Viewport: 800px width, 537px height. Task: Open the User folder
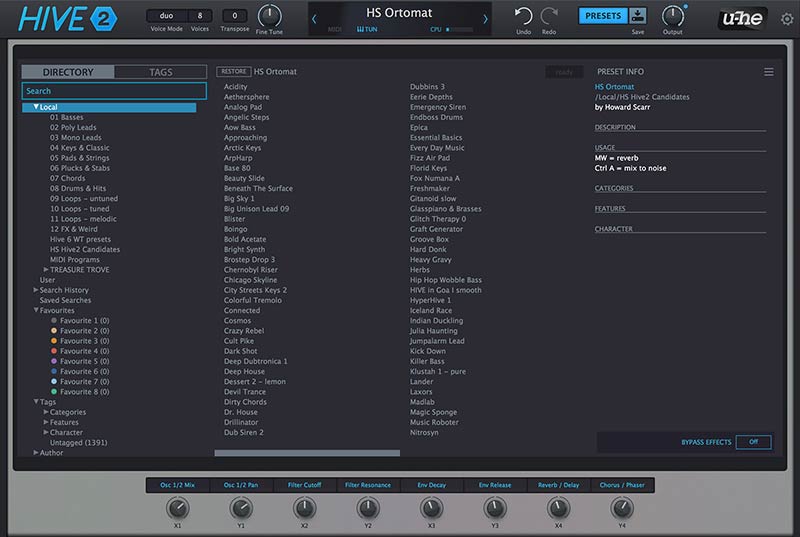tap(47, 280)
